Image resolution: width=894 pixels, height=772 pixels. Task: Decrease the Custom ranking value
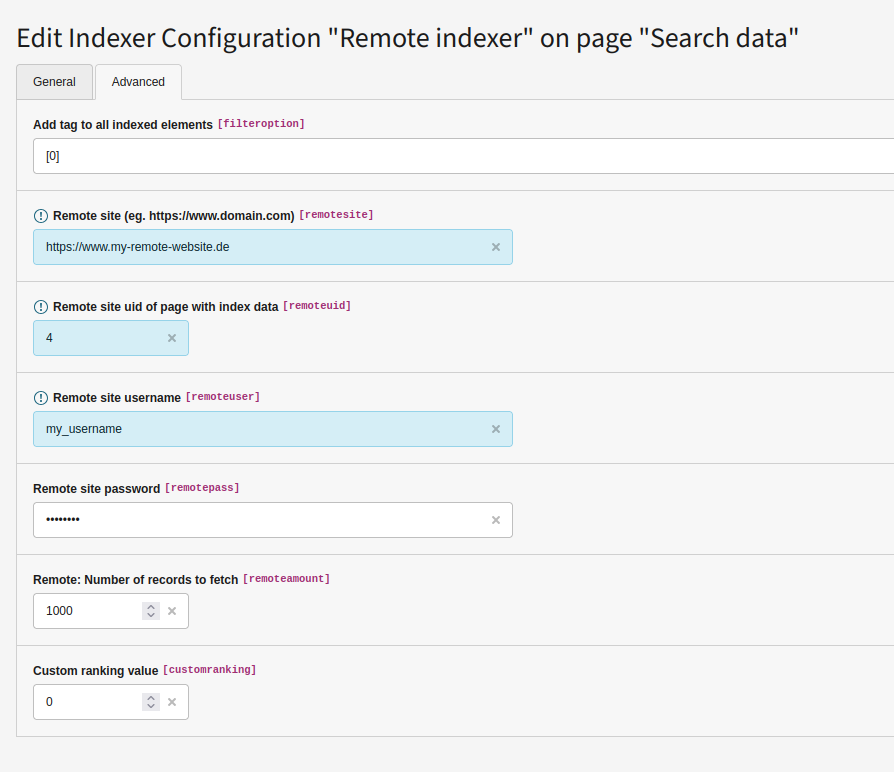pos(151,706)
